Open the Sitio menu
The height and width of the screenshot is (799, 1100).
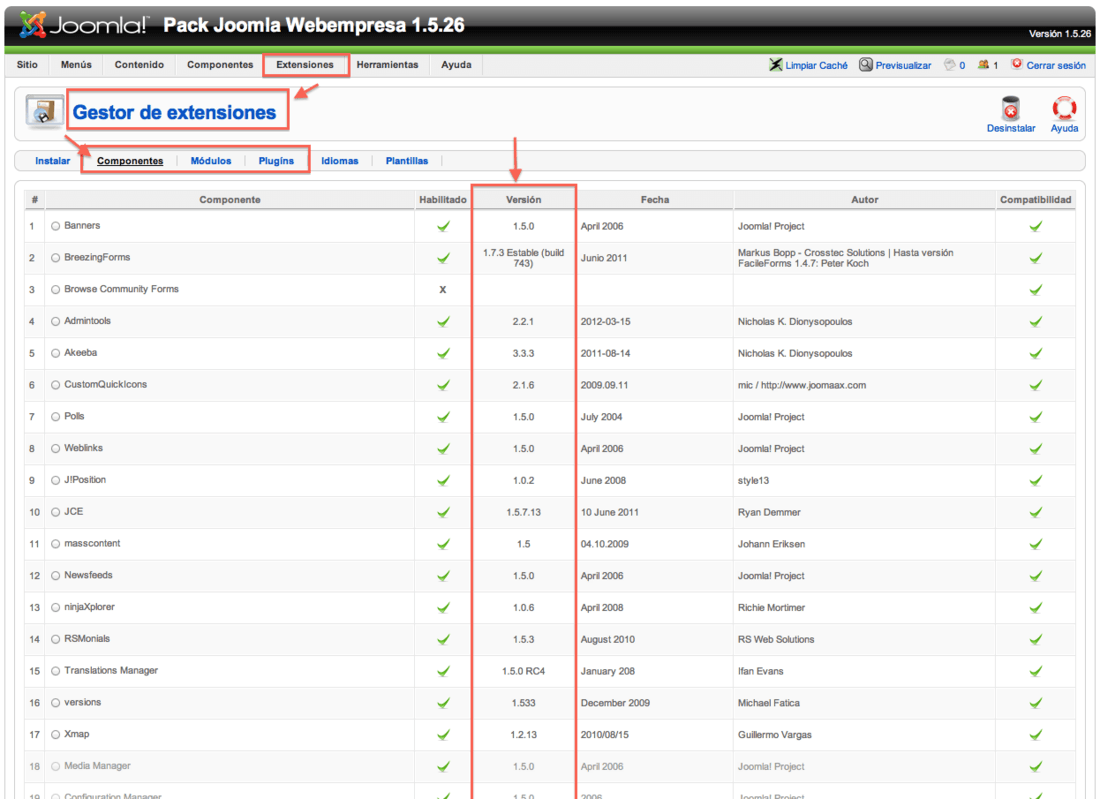[x=27, y=65]
